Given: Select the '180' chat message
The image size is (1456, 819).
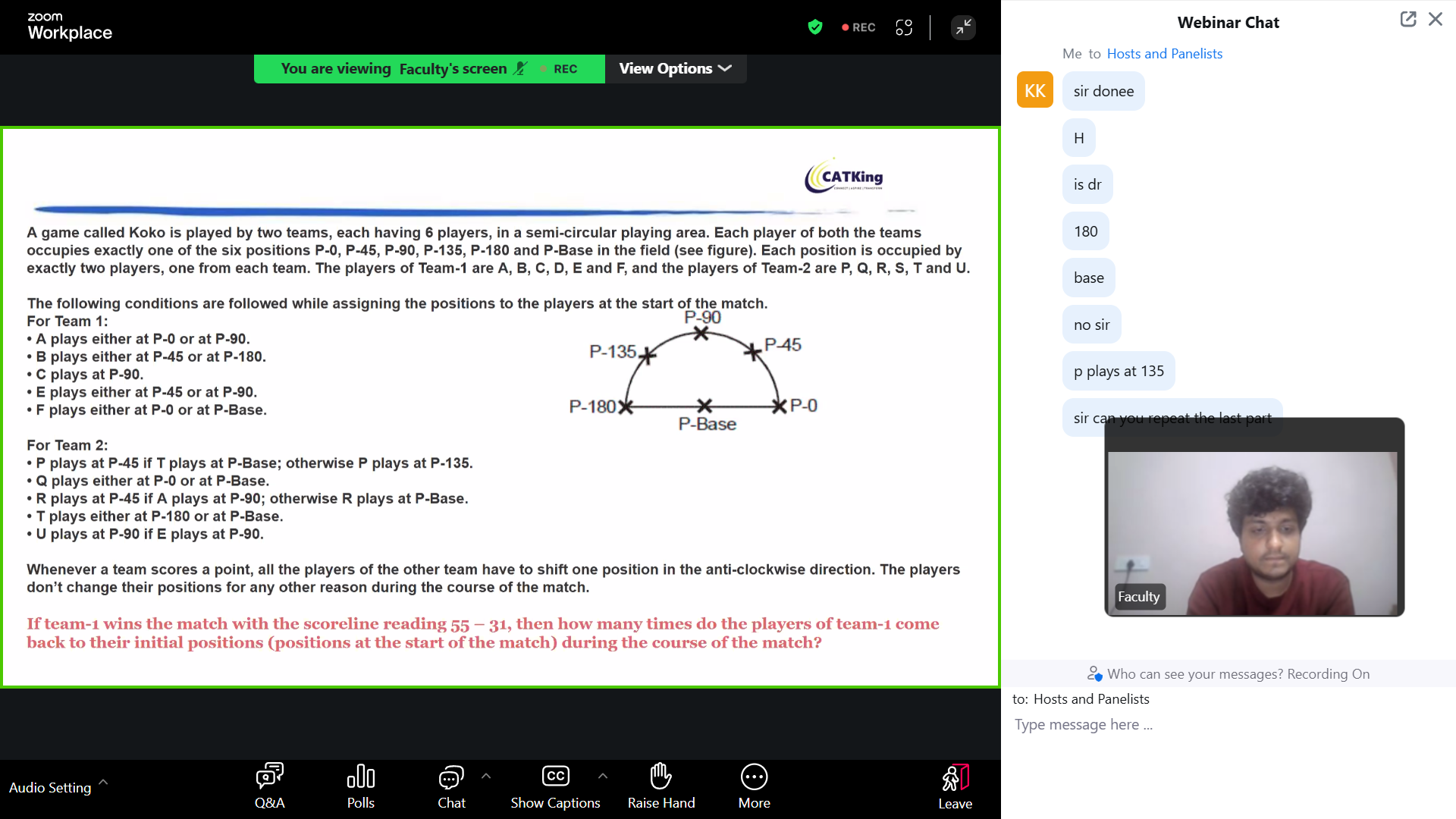Looking at the screenshot, I should point(1085,231).
